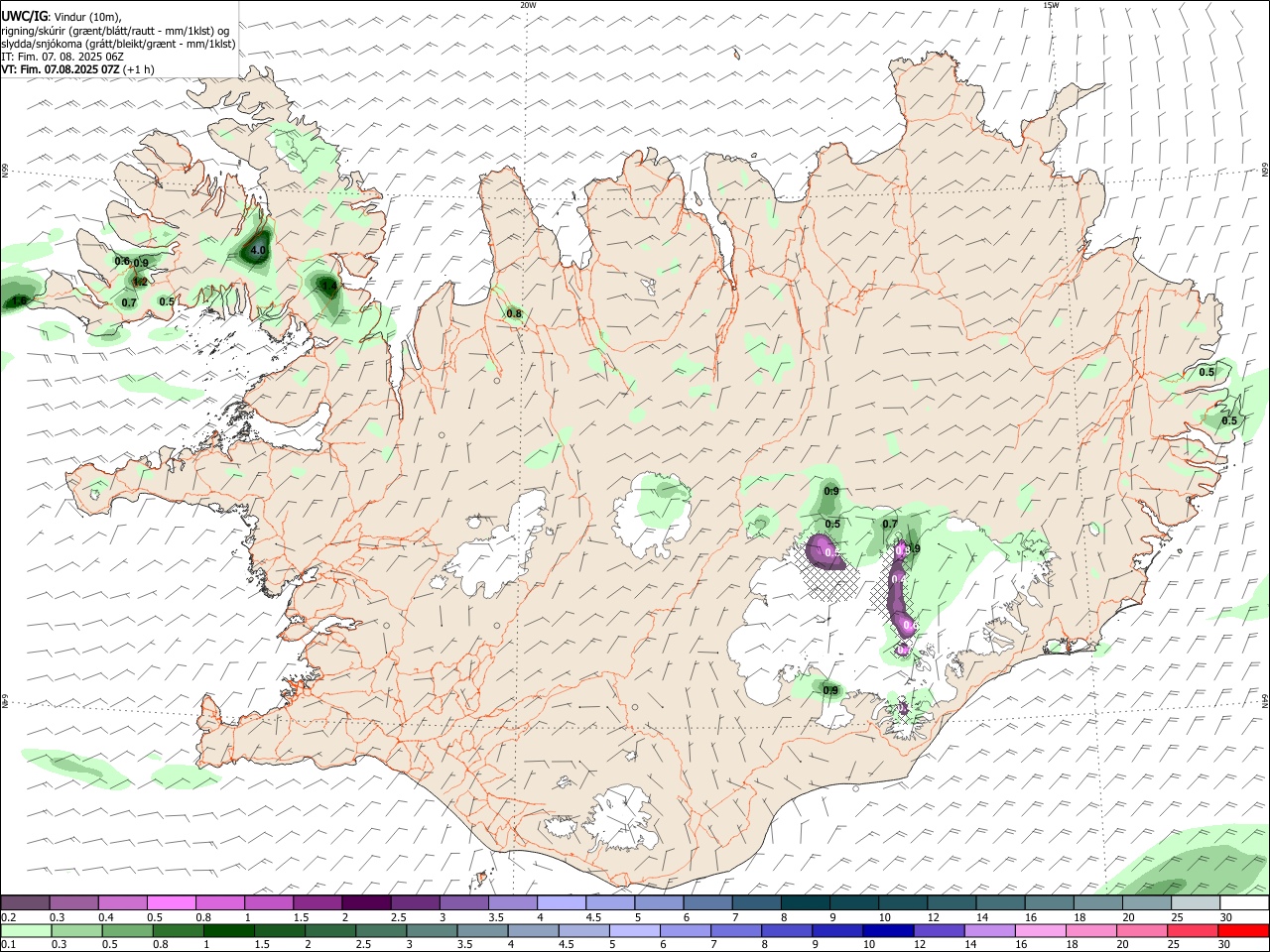The height and width of the screenshot is (952, 1270).
Task: Click the '1.2' precipitation value on the map
Action: [140, 282]
